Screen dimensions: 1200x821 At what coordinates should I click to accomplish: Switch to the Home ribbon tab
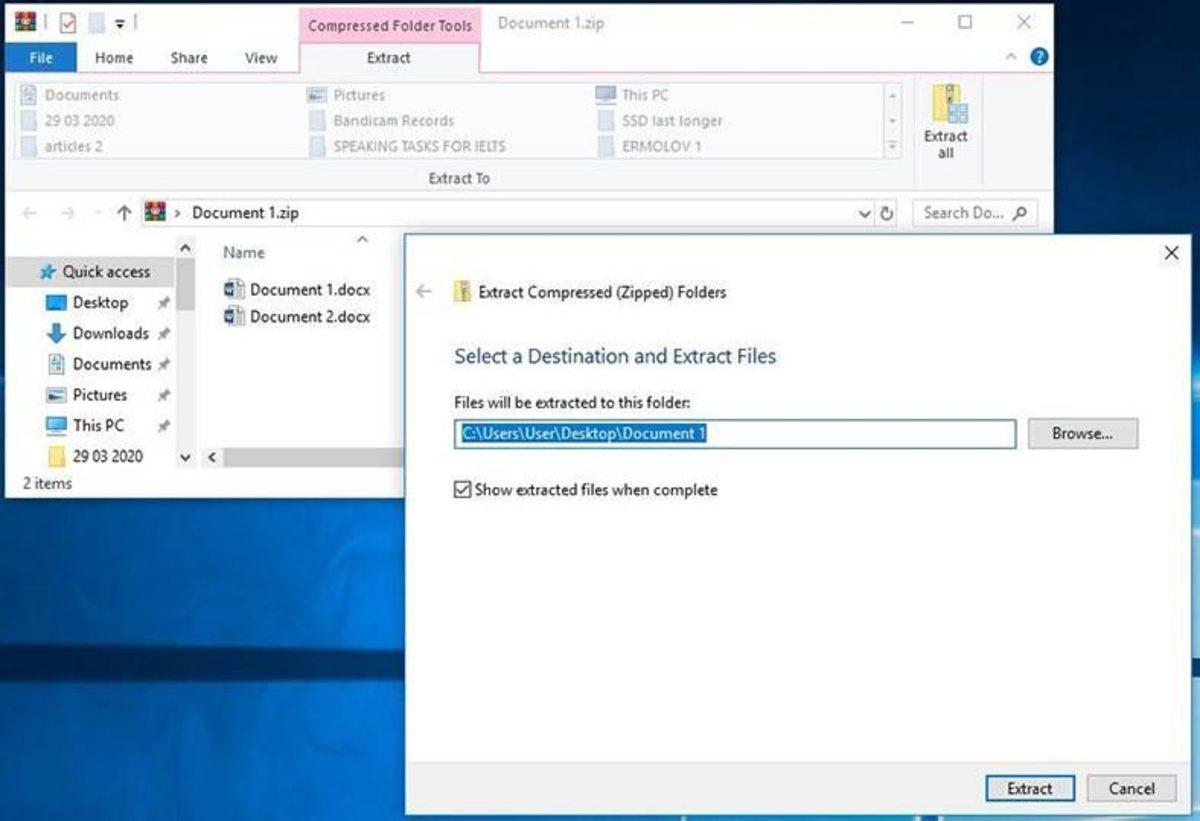(x=114, y=58)
